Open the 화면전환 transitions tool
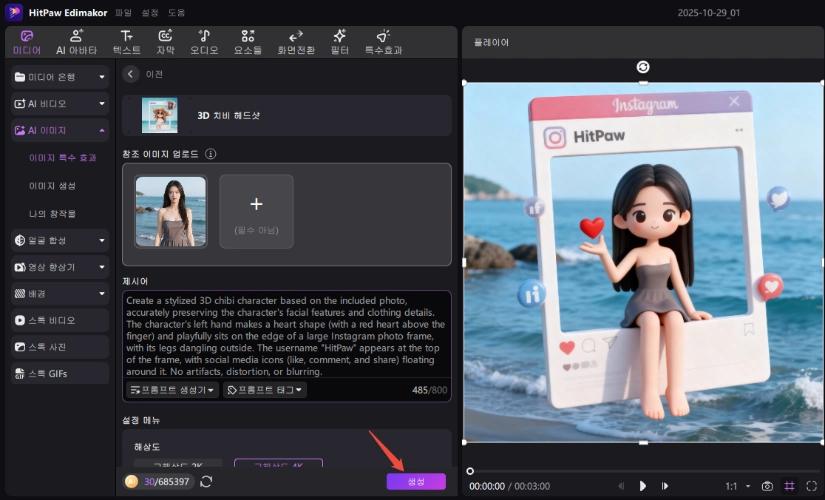 [296, 43]
